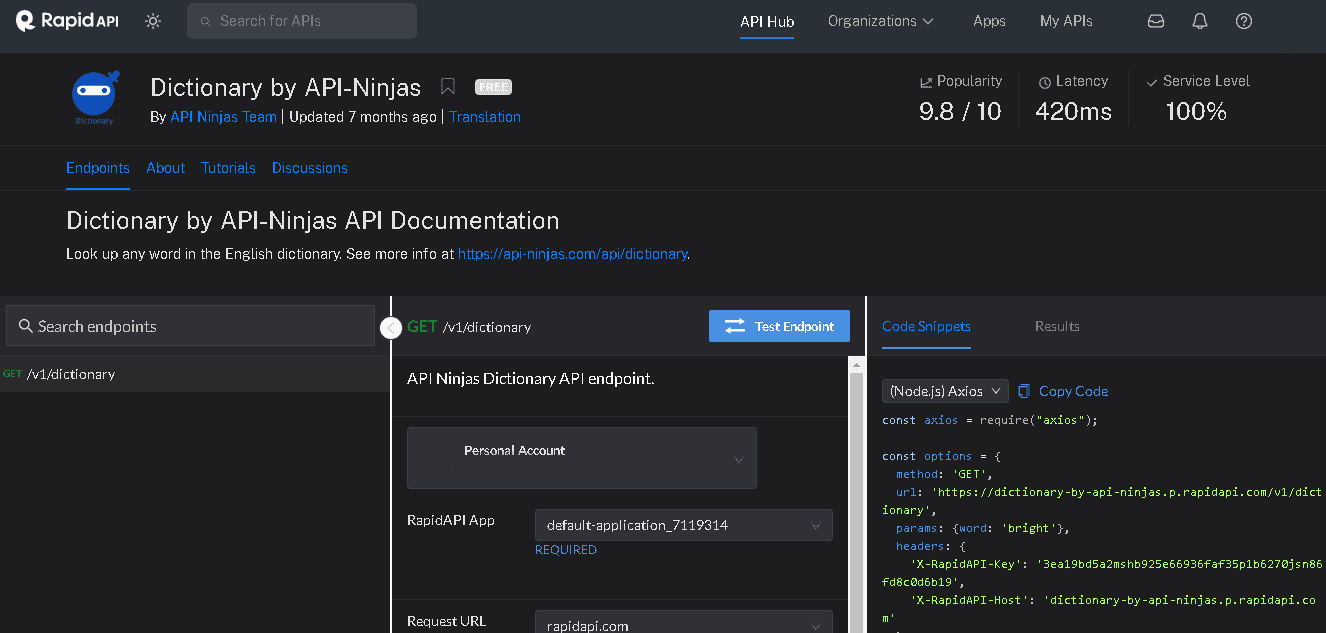Screen dimensions: 1326x633
Task: Bookmark the Dictionary API
Action: pos(448,87)
